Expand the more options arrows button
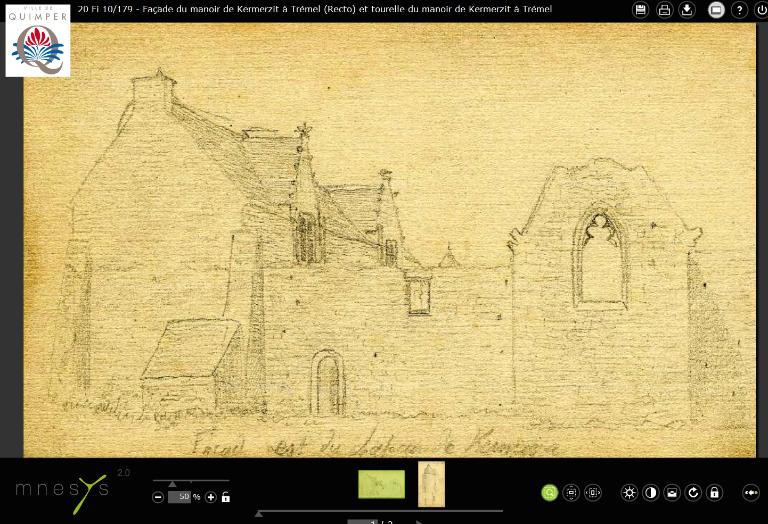Screen dimensions: 768x524 (x=750, y=493)
